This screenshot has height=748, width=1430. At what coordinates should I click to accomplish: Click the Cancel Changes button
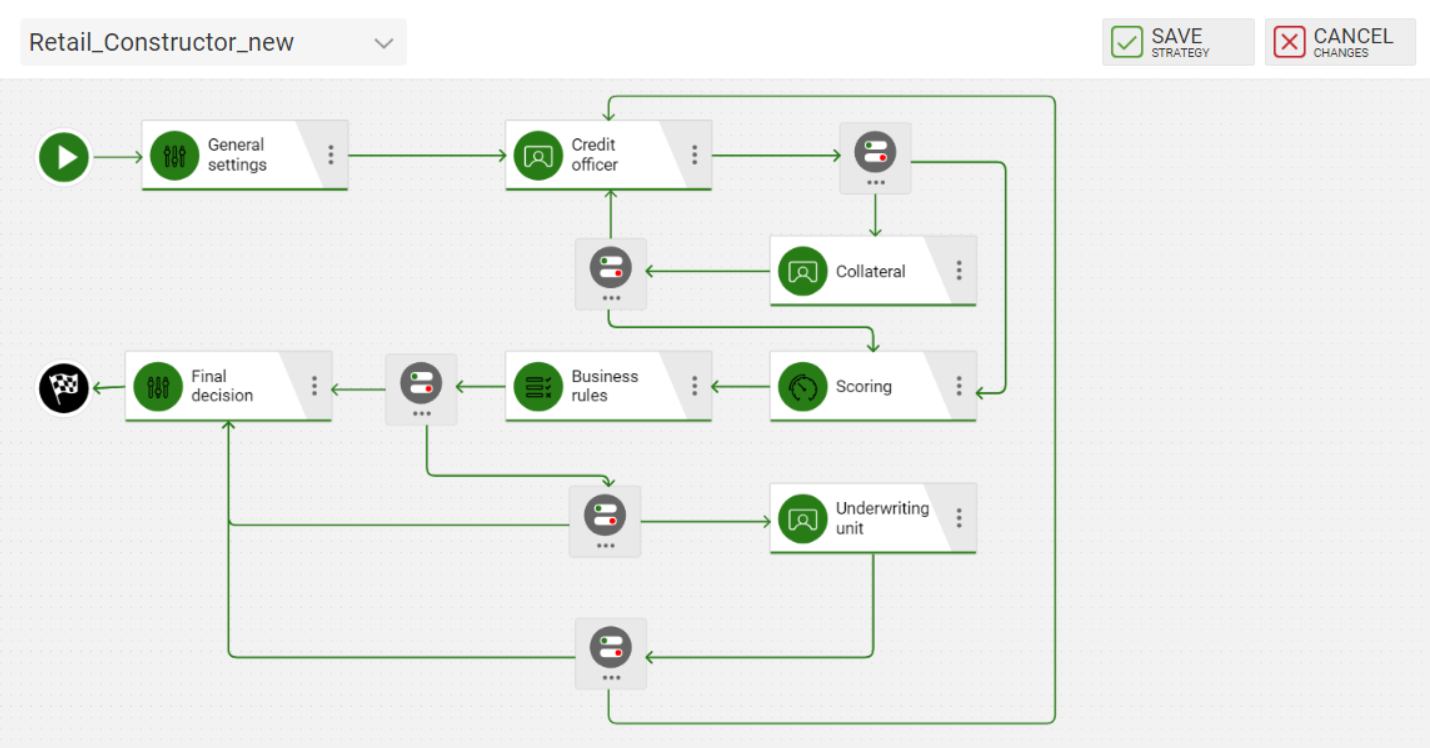coord(1340,42)
